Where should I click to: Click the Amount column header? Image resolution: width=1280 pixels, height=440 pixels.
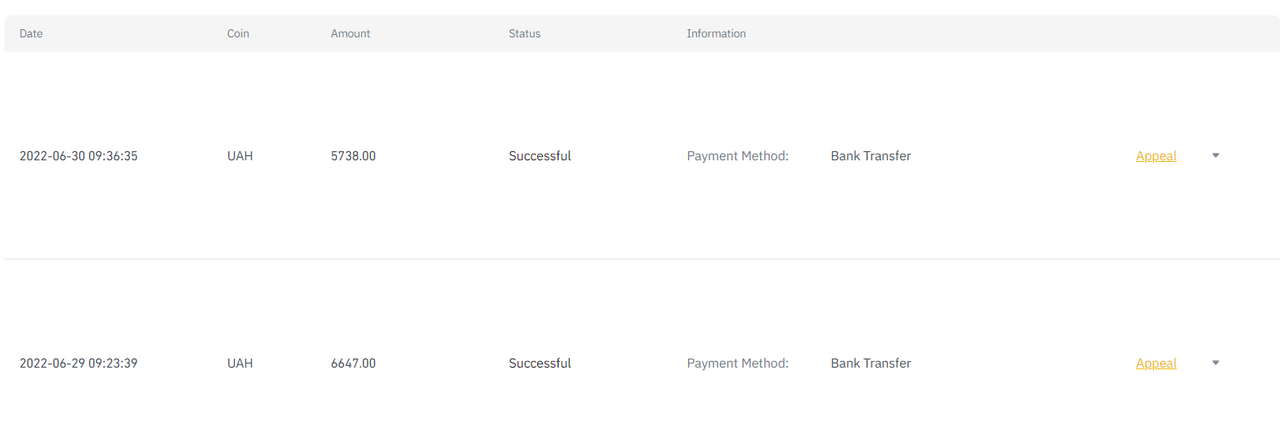351,33
